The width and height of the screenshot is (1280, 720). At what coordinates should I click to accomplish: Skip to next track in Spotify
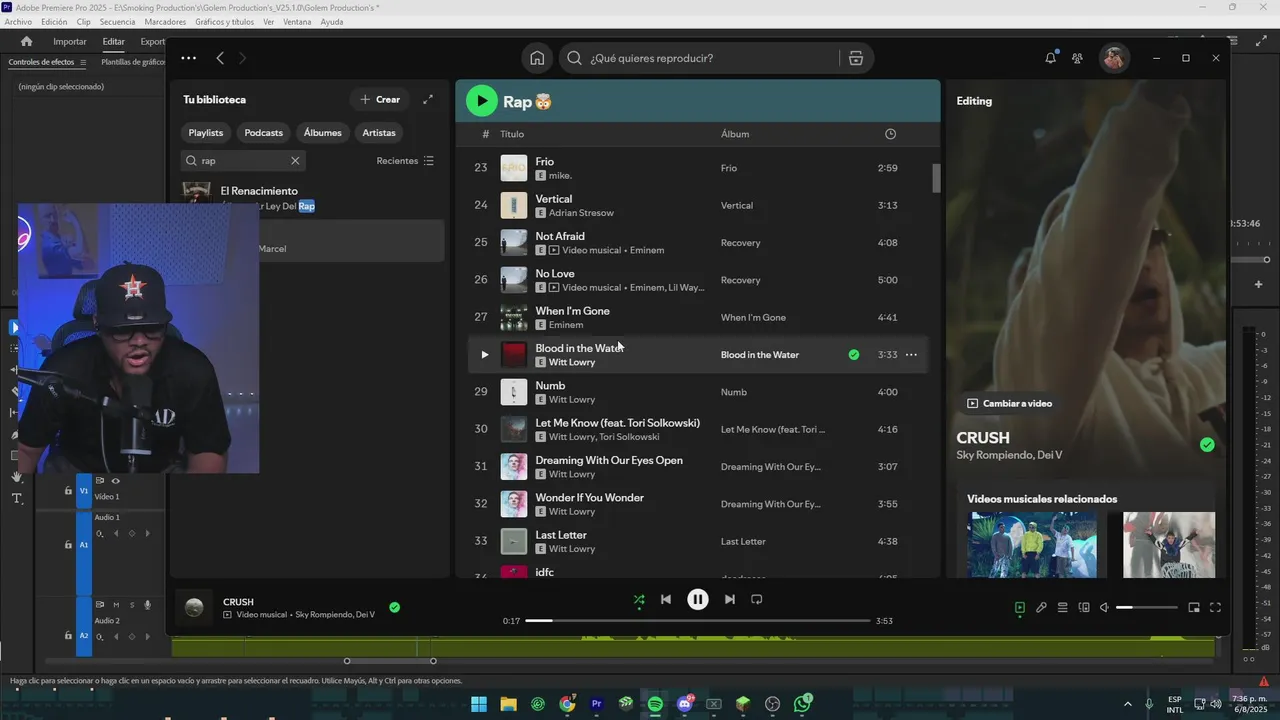click(x=729, y=599)
